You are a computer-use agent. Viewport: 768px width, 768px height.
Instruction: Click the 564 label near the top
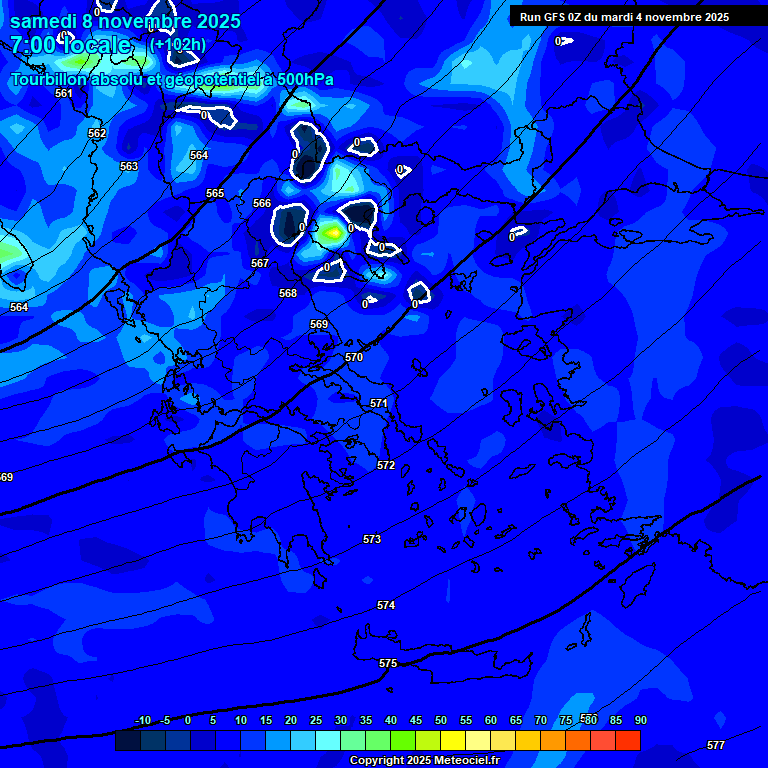coord(199,155)
